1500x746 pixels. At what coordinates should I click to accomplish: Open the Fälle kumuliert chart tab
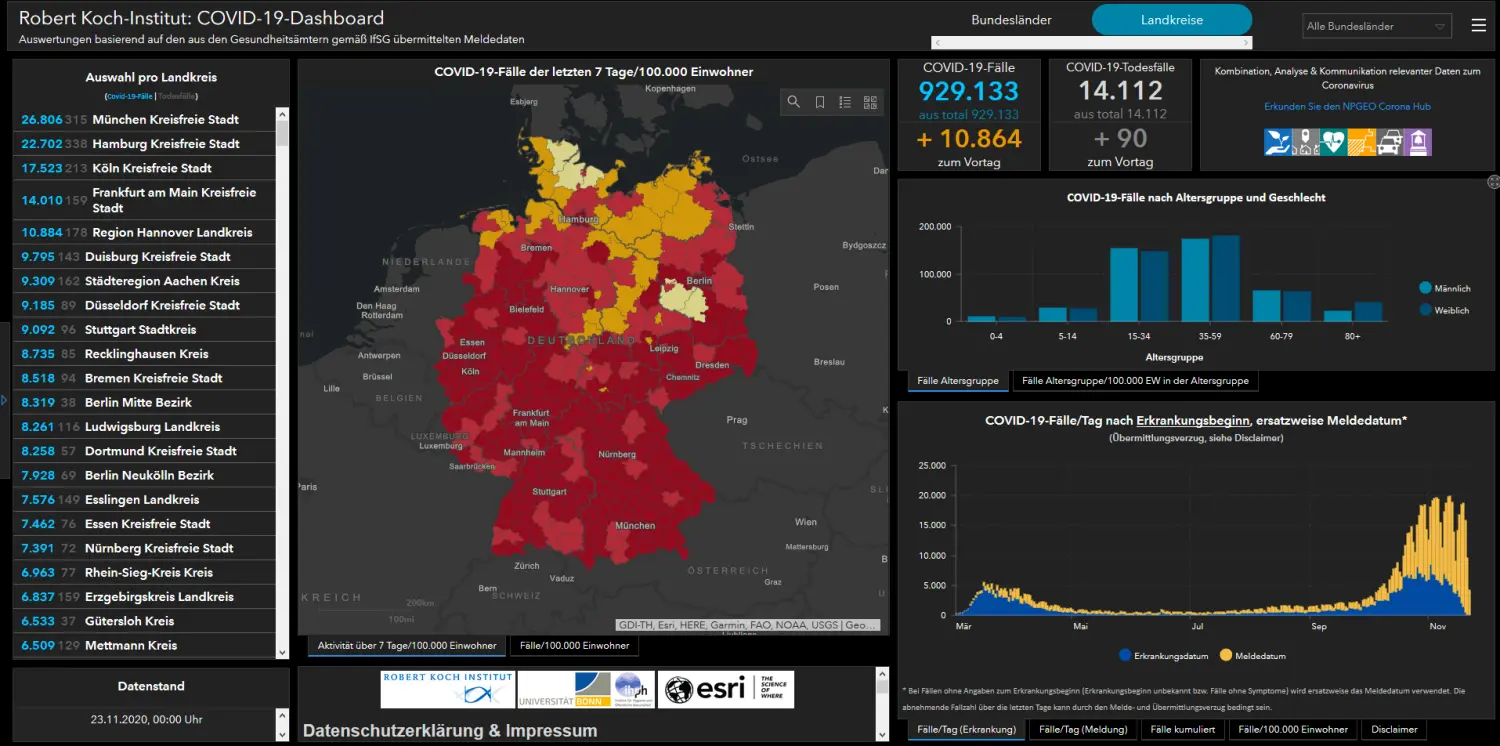point(1183,729)
